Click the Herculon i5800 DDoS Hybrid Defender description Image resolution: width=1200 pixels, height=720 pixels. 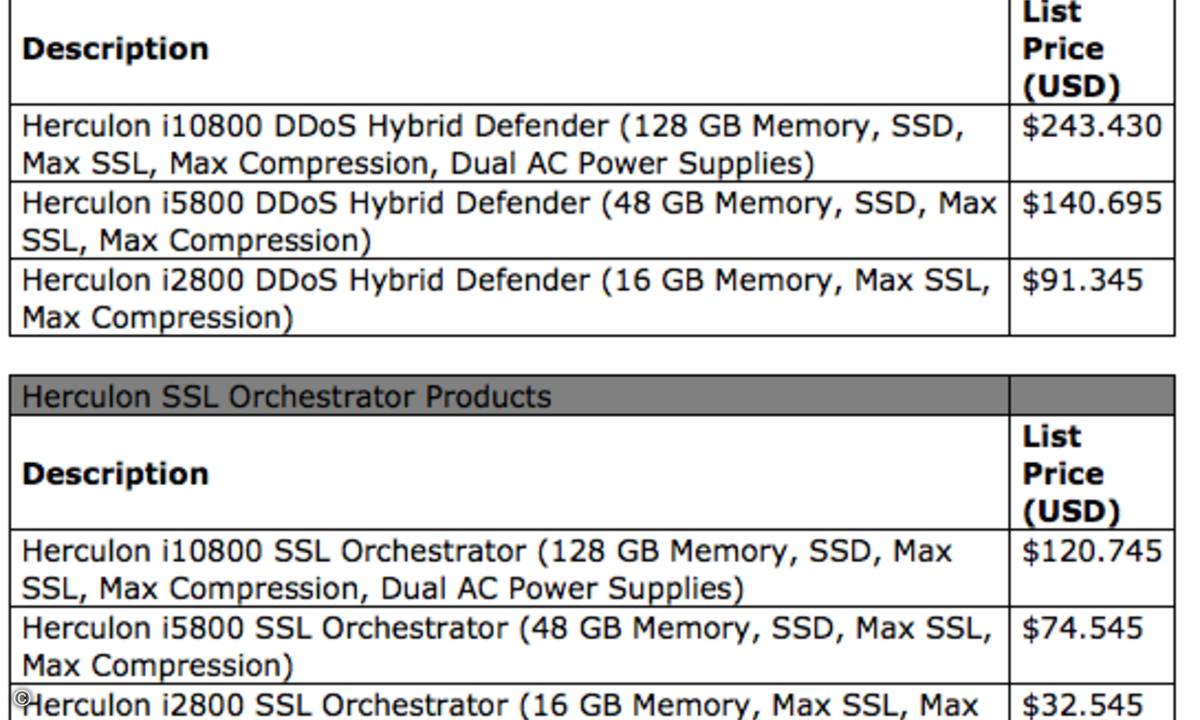pos(509,221)
